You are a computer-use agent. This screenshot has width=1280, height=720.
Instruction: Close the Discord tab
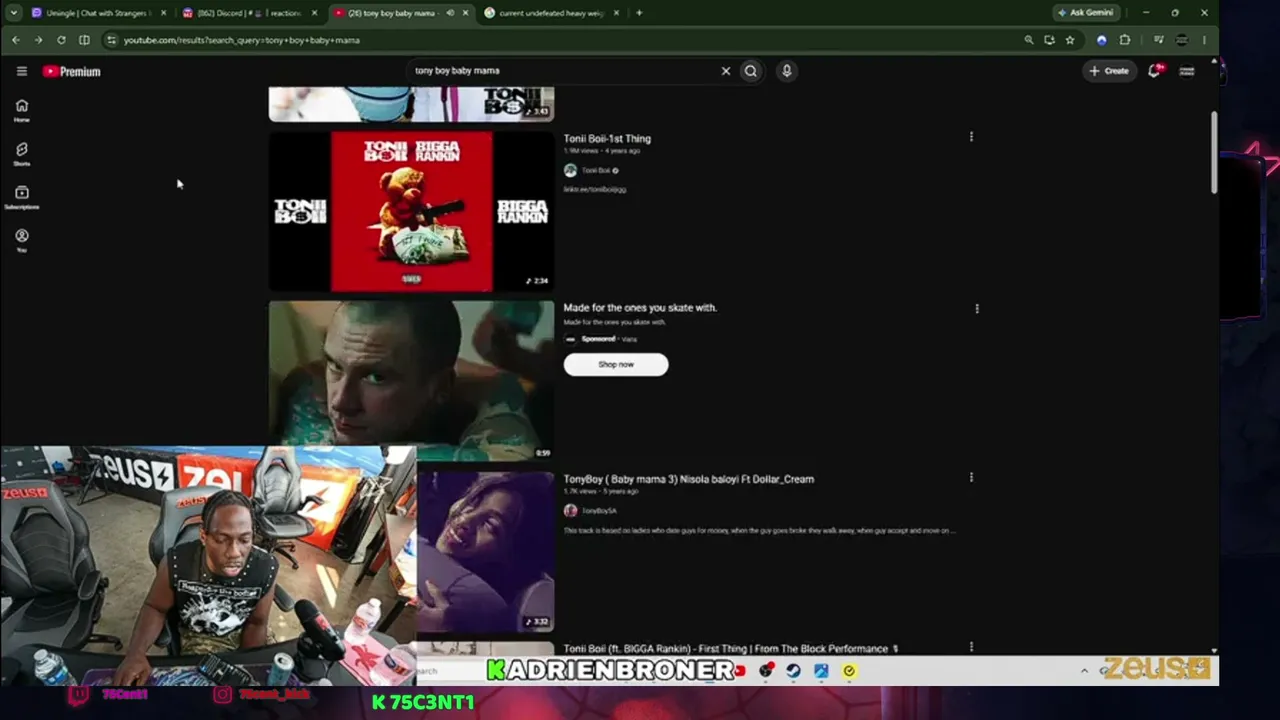[x=315, y=13]
